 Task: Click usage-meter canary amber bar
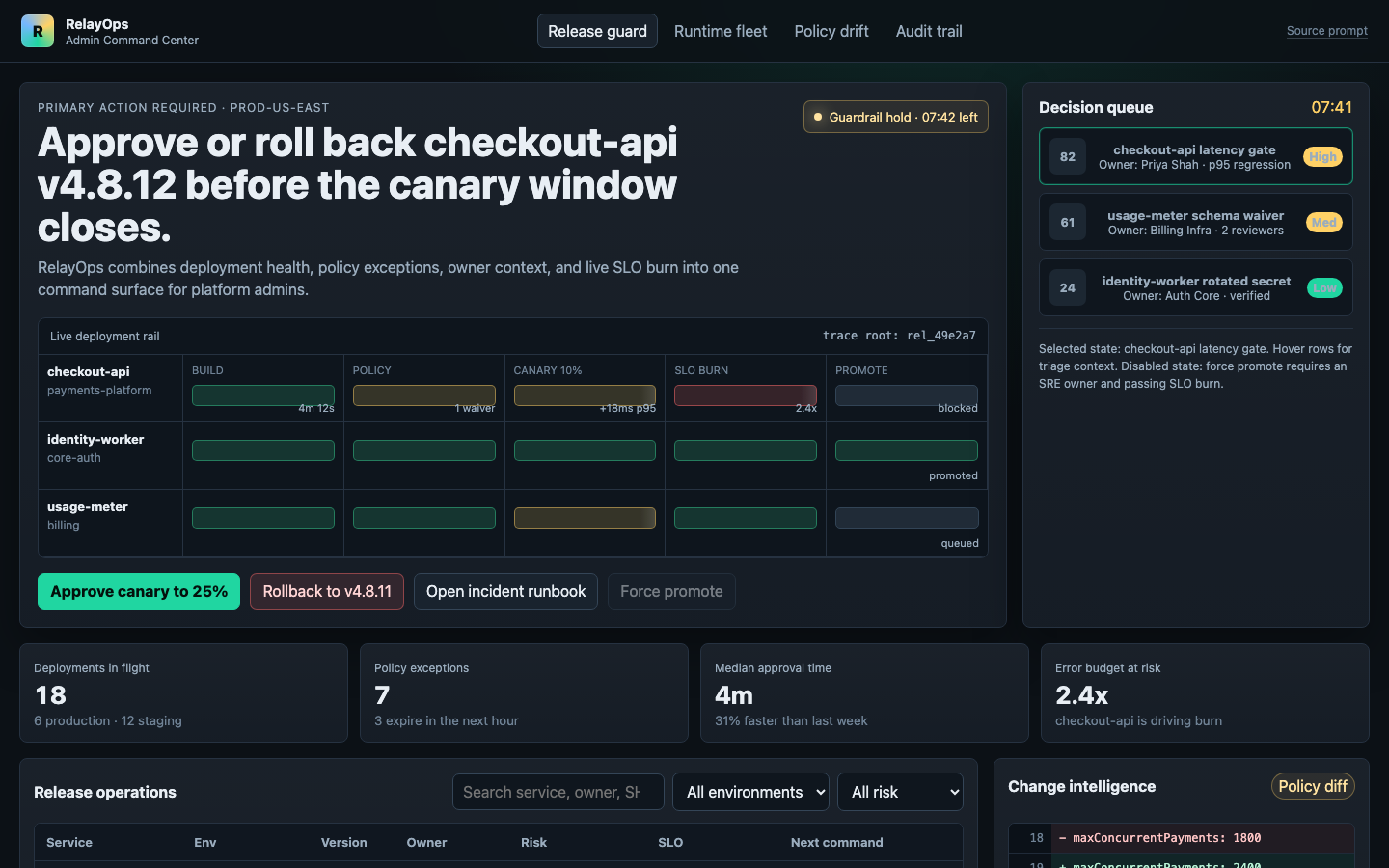coord(585,518)
